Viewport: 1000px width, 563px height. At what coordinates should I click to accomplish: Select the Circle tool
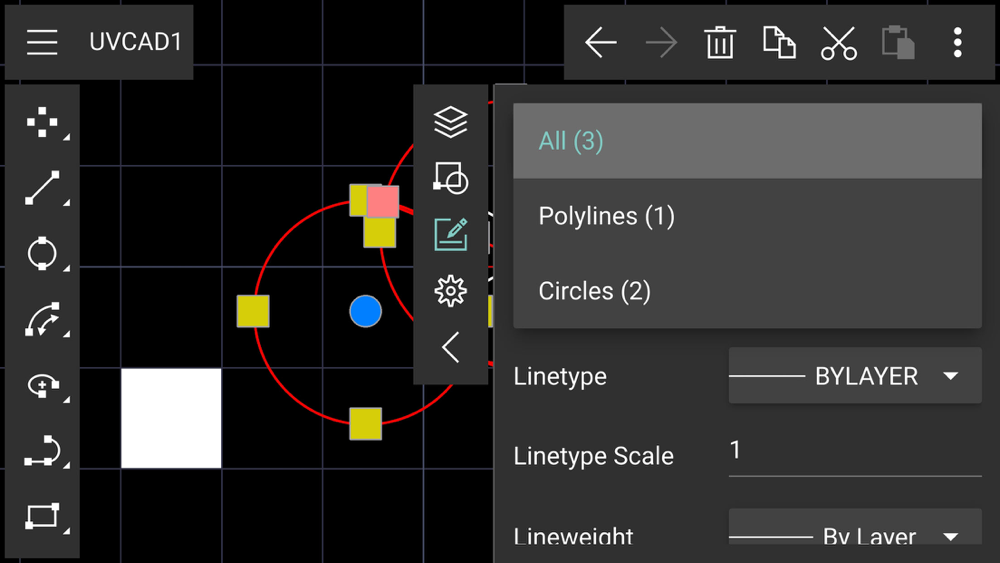coord(42,254)
